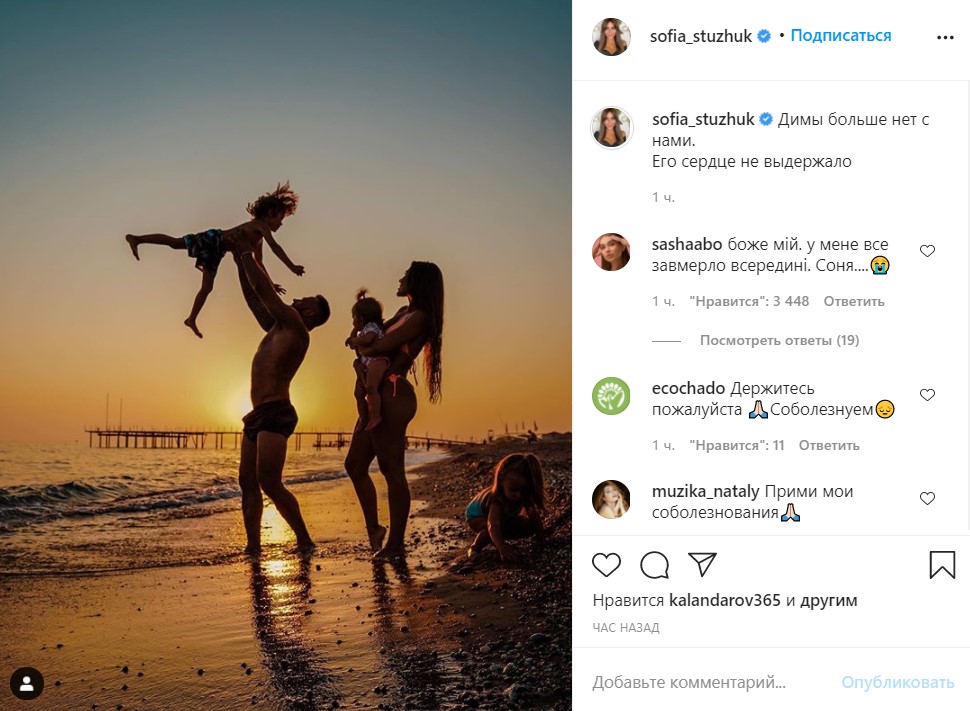
Task: Reply to the ecochado comment
Action: tap(829, 445)
